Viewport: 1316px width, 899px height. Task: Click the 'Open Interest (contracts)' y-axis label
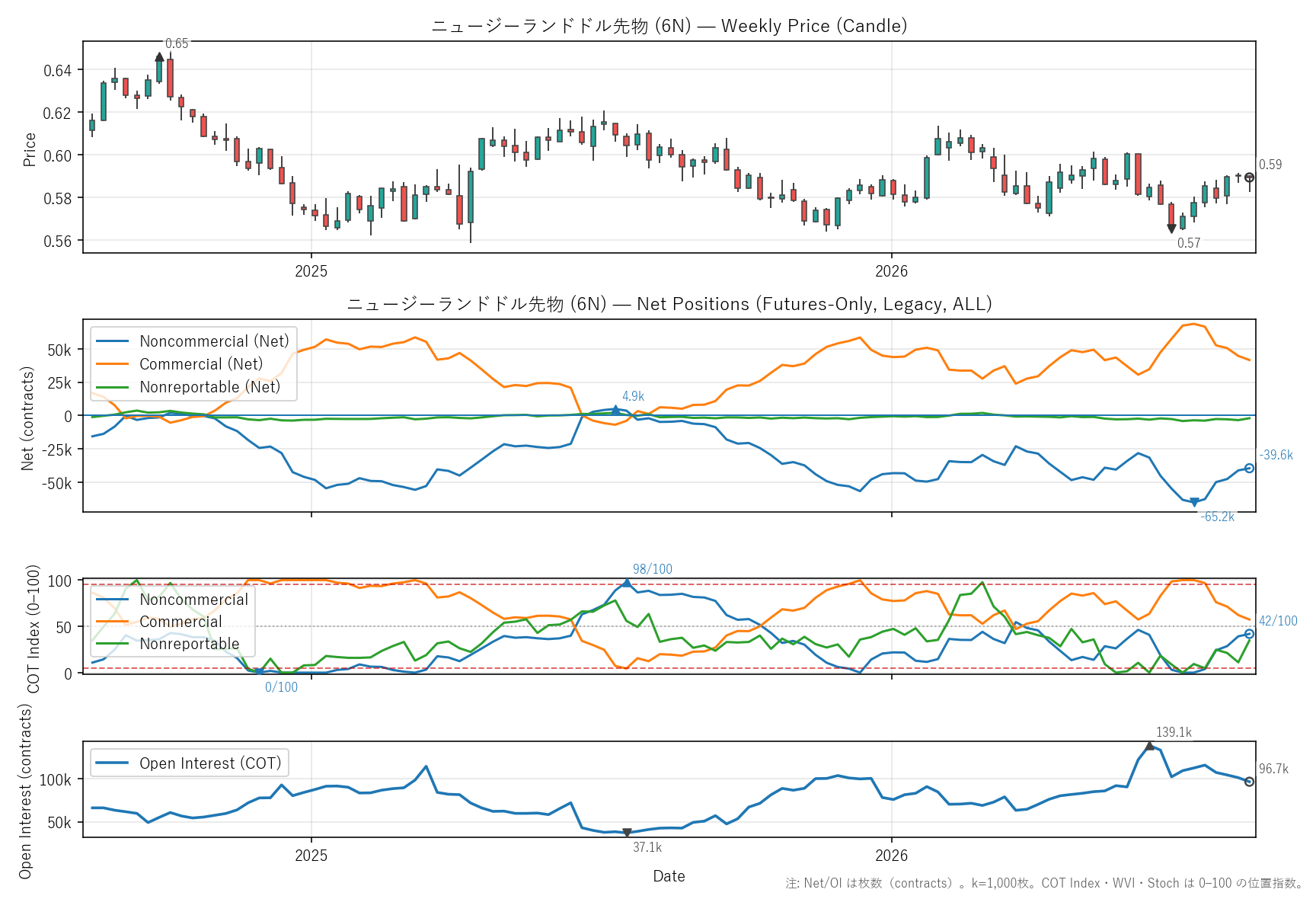(25, 791)
